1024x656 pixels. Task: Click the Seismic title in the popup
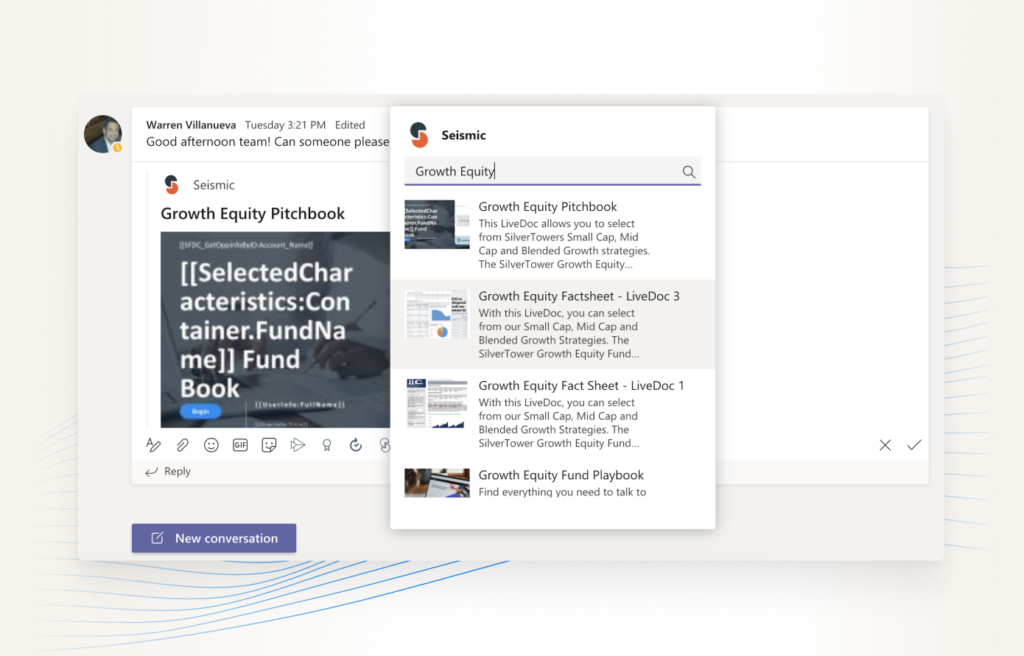[x=464, y=135]
